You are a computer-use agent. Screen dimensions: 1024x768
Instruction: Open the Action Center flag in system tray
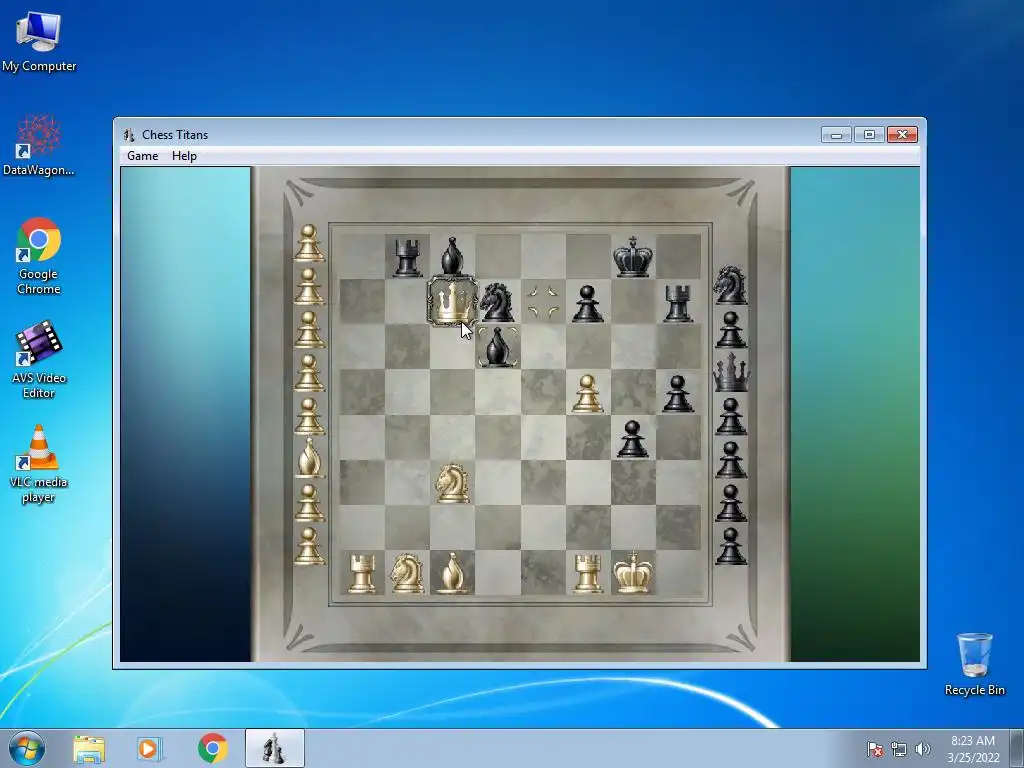[875, 749]
